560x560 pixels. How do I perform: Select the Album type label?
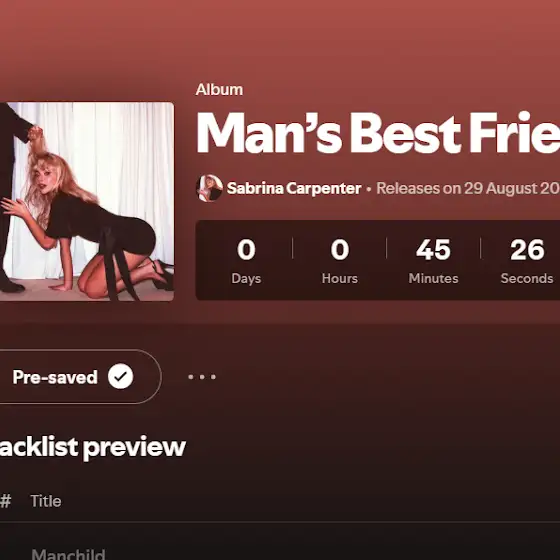pyautogui.click(x=219, y=90)
